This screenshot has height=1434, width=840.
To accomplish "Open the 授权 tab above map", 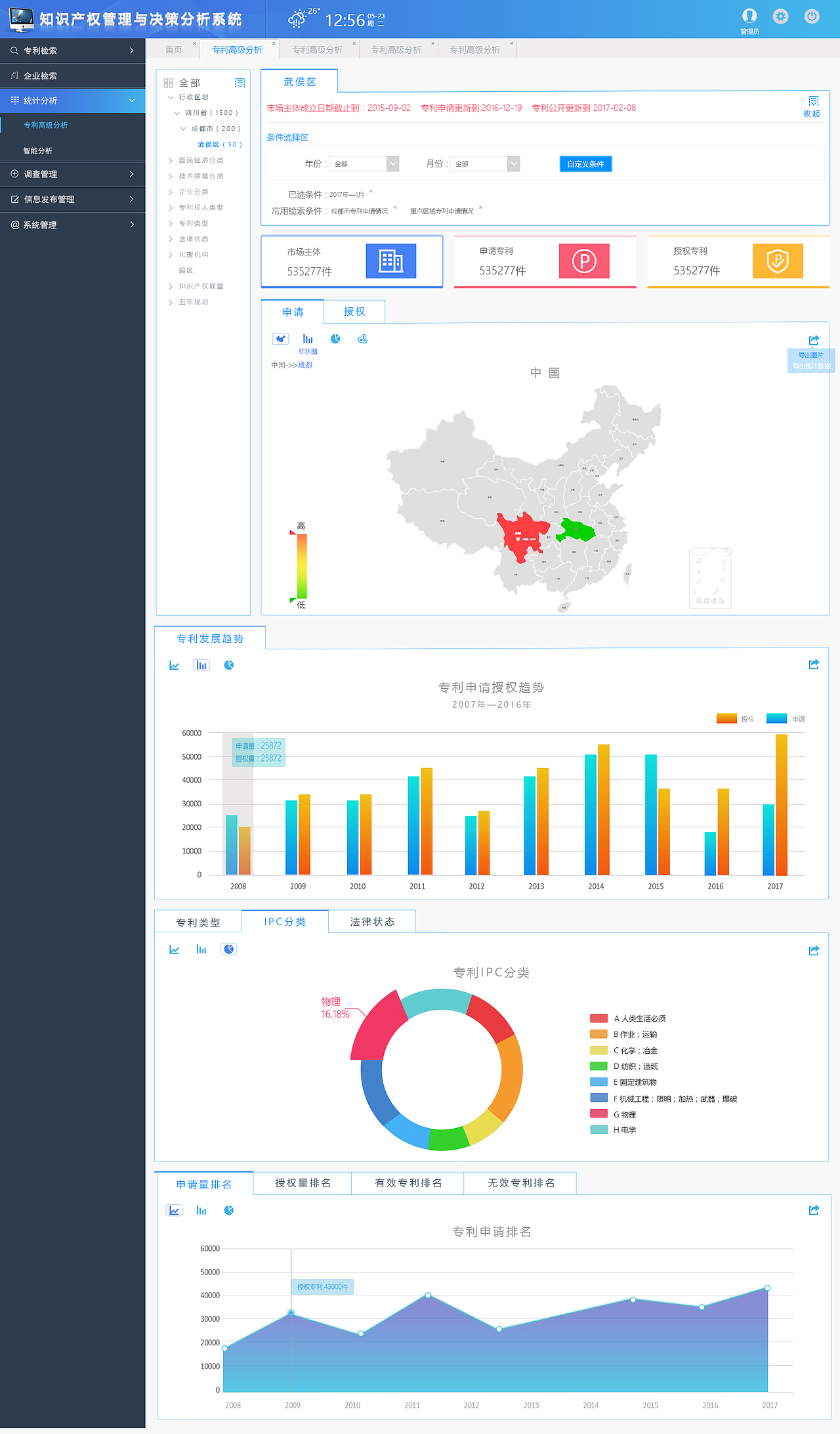I will coord(354,312).
